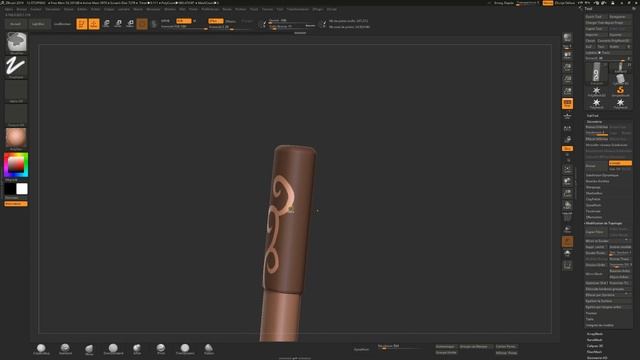640x360 pixels.
Task: Toggle Persp perspective on right shelf
Action: 567,103
